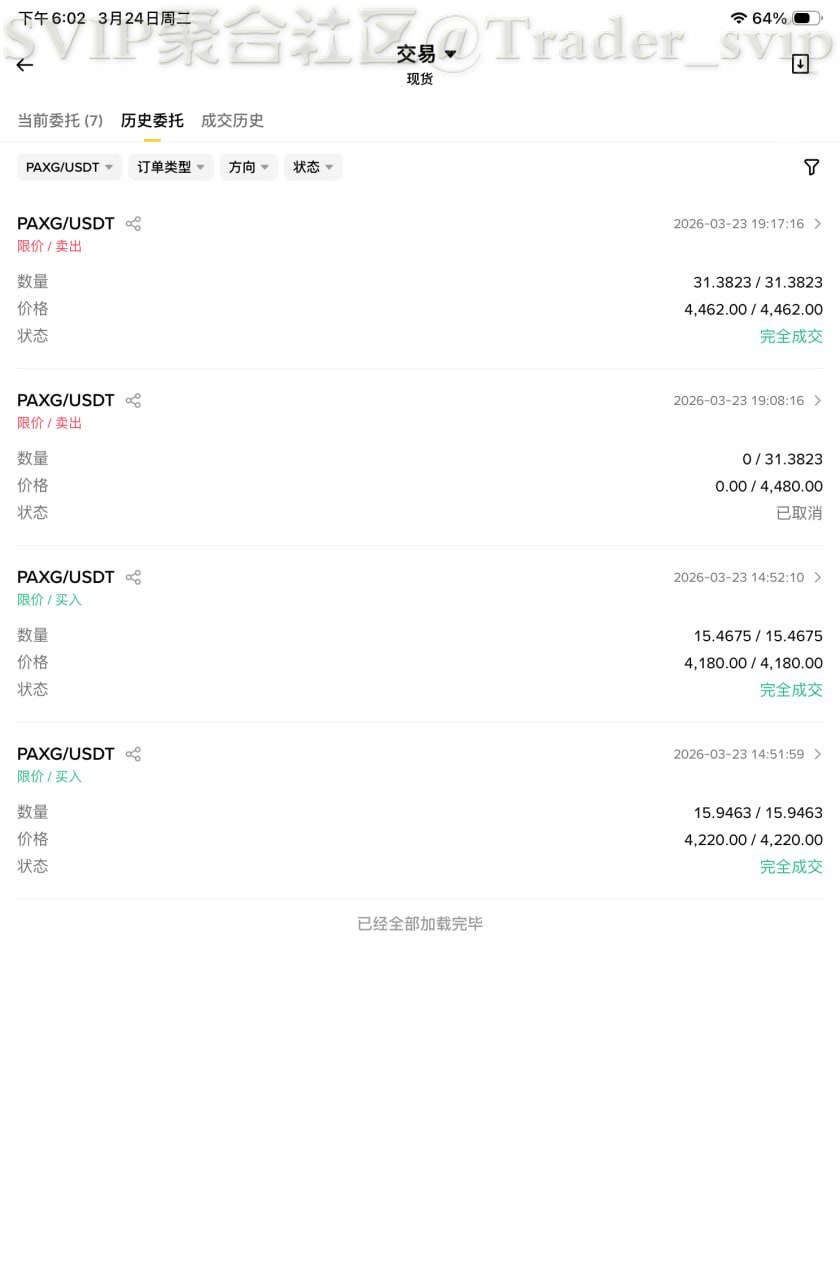Open the 方向 direction filter
The height and width of the screenshot is (1280, 840).
tap(249, 167)
